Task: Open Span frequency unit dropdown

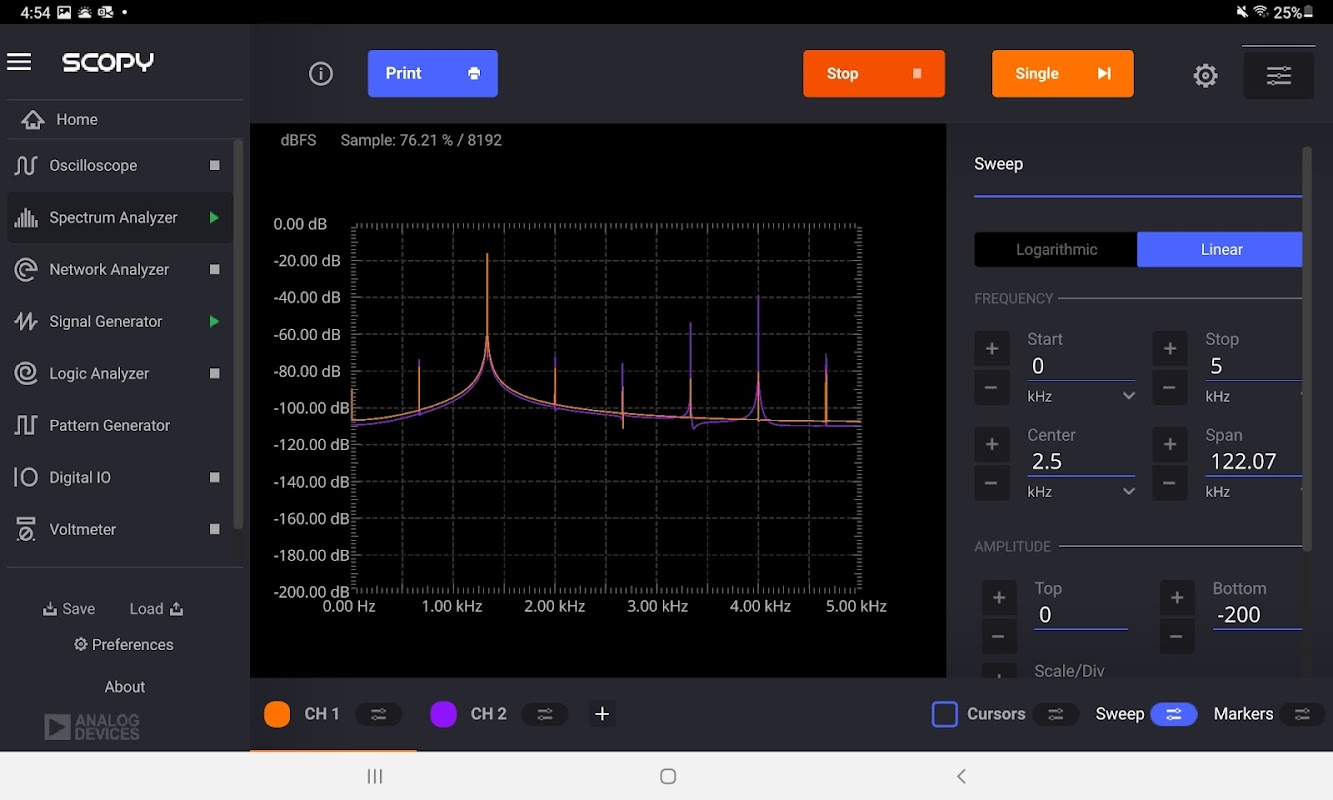Action: [1254, 492]
